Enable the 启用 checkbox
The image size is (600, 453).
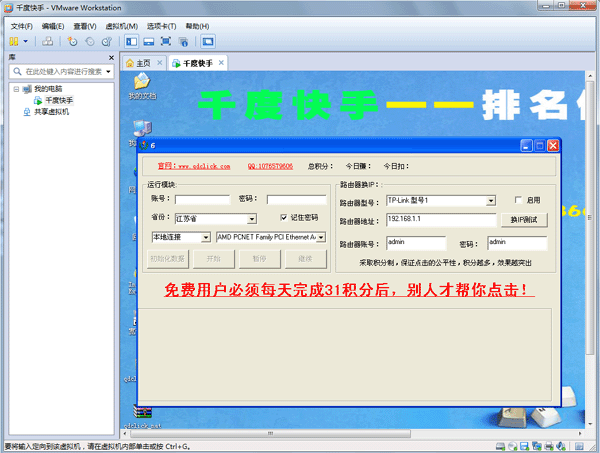pos(518,200)
